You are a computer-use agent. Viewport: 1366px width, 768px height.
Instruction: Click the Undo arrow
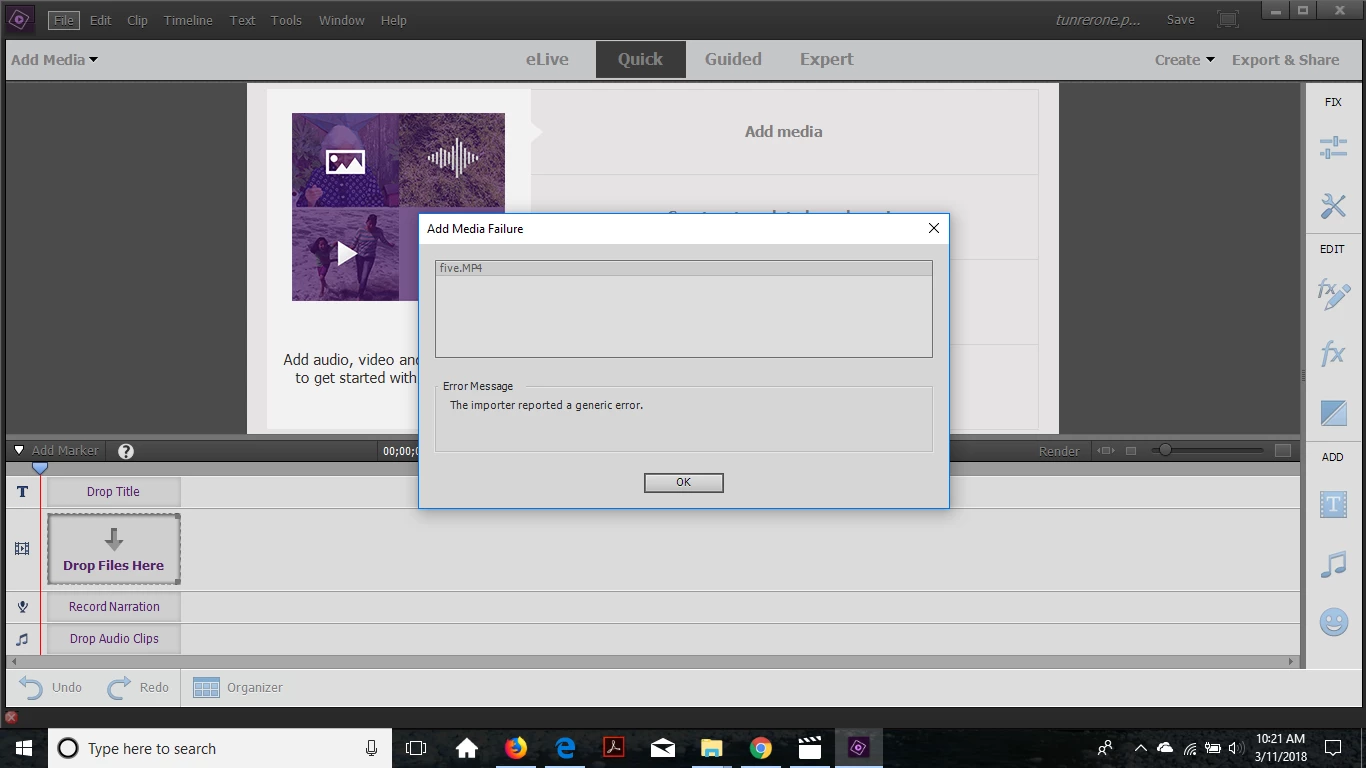31,688
